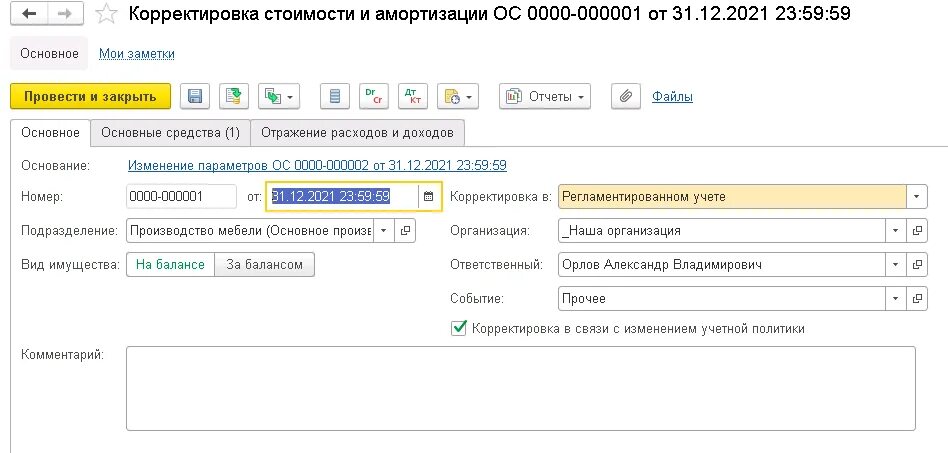948x453 pixels.
Task: Open the Мои заметки link
Action: [137, 53]
